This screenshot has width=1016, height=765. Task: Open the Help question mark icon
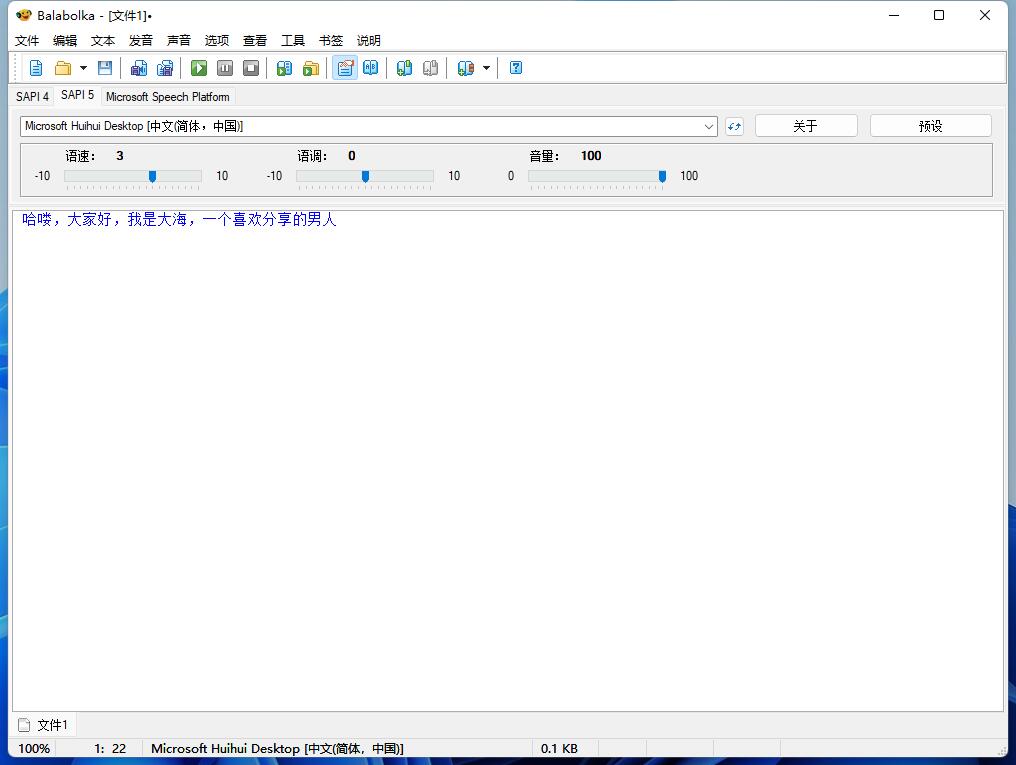(516, 68)
